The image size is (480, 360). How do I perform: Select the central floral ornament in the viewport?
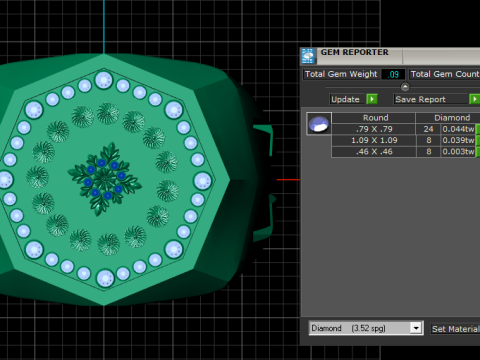click(104, 179)
